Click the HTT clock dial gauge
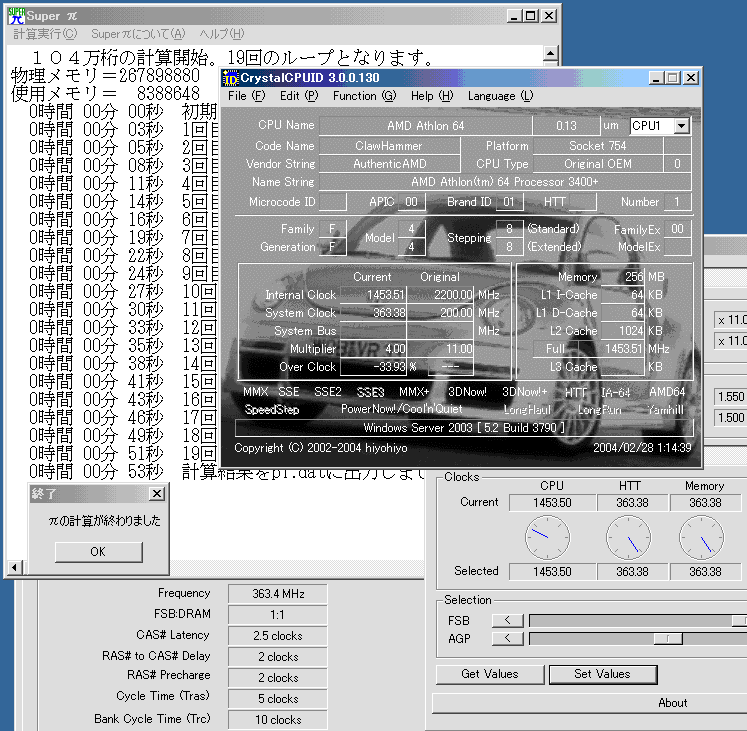 pos(628,537)
